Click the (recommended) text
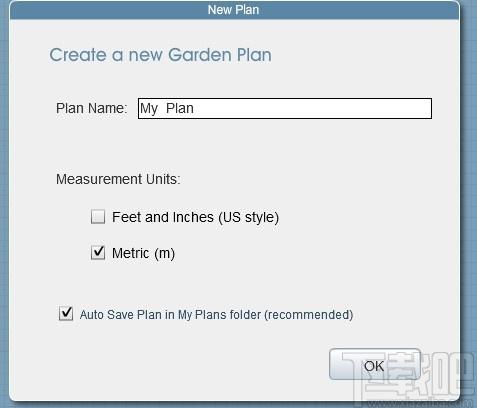The width and height of the screenshot is (477, 408). coord(309,315)
